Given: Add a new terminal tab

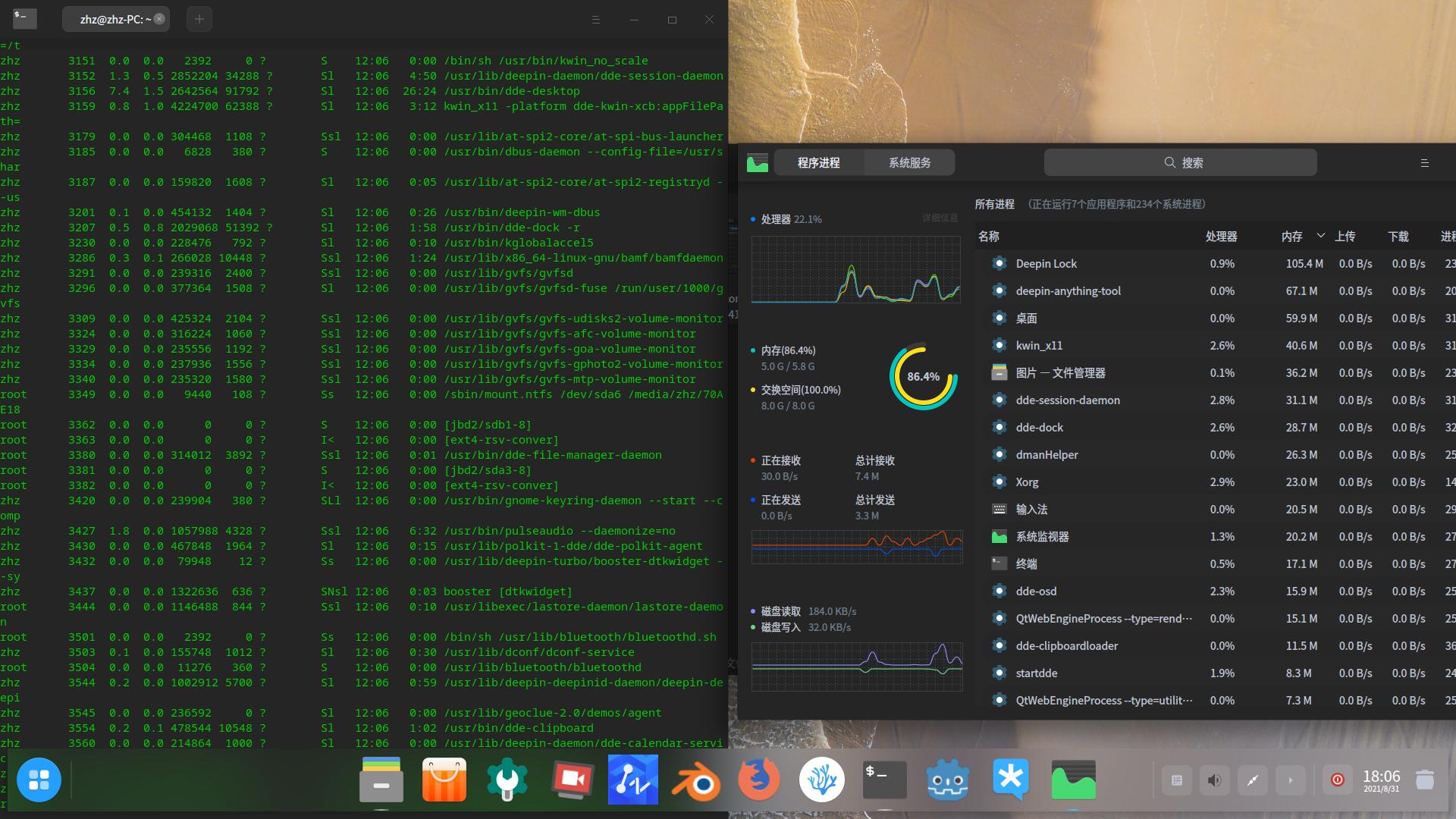Looking at the screenshot, I should (199, 20).
